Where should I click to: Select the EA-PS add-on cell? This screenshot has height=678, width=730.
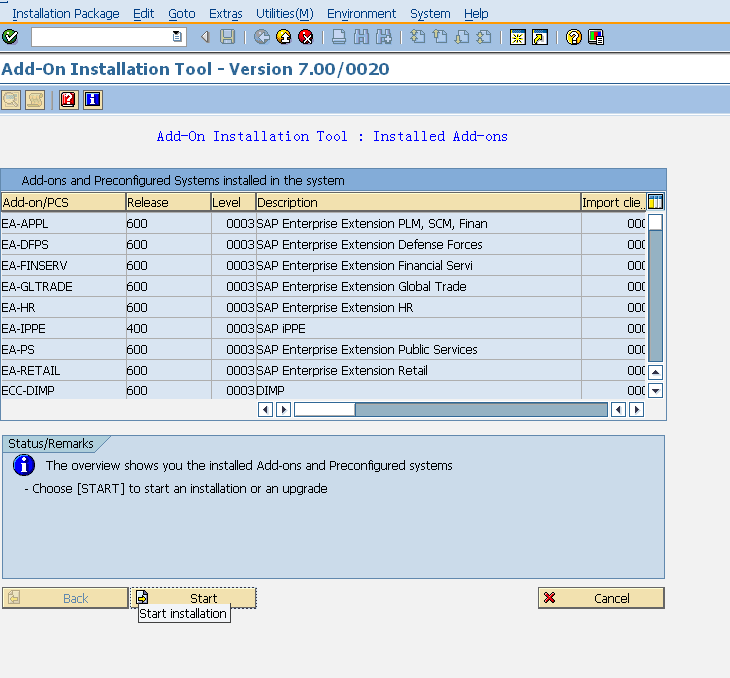pos(63,349)
